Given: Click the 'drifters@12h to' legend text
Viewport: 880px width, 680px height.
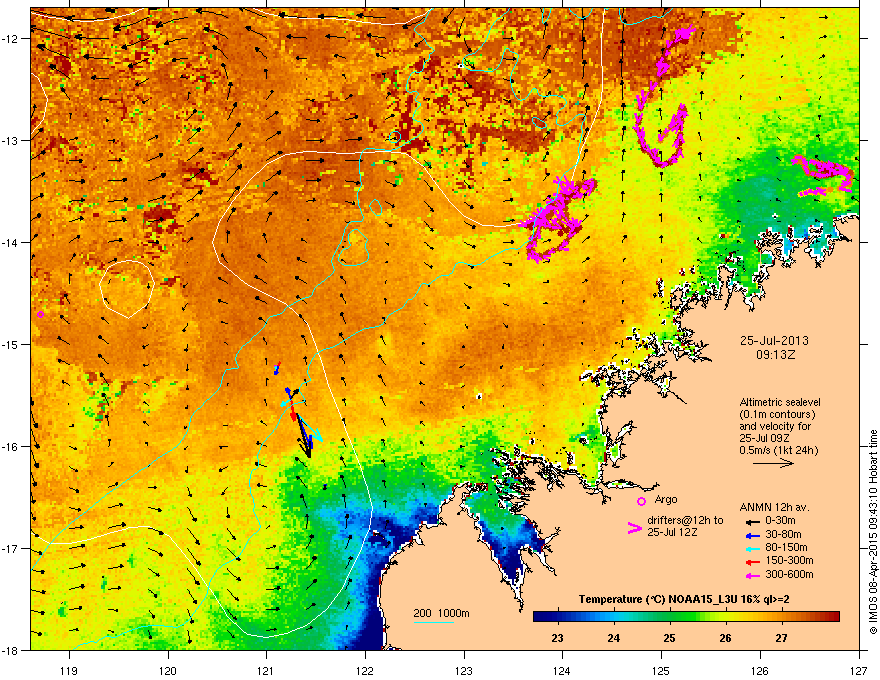Looking at the screenshot, I should point(685,521).
